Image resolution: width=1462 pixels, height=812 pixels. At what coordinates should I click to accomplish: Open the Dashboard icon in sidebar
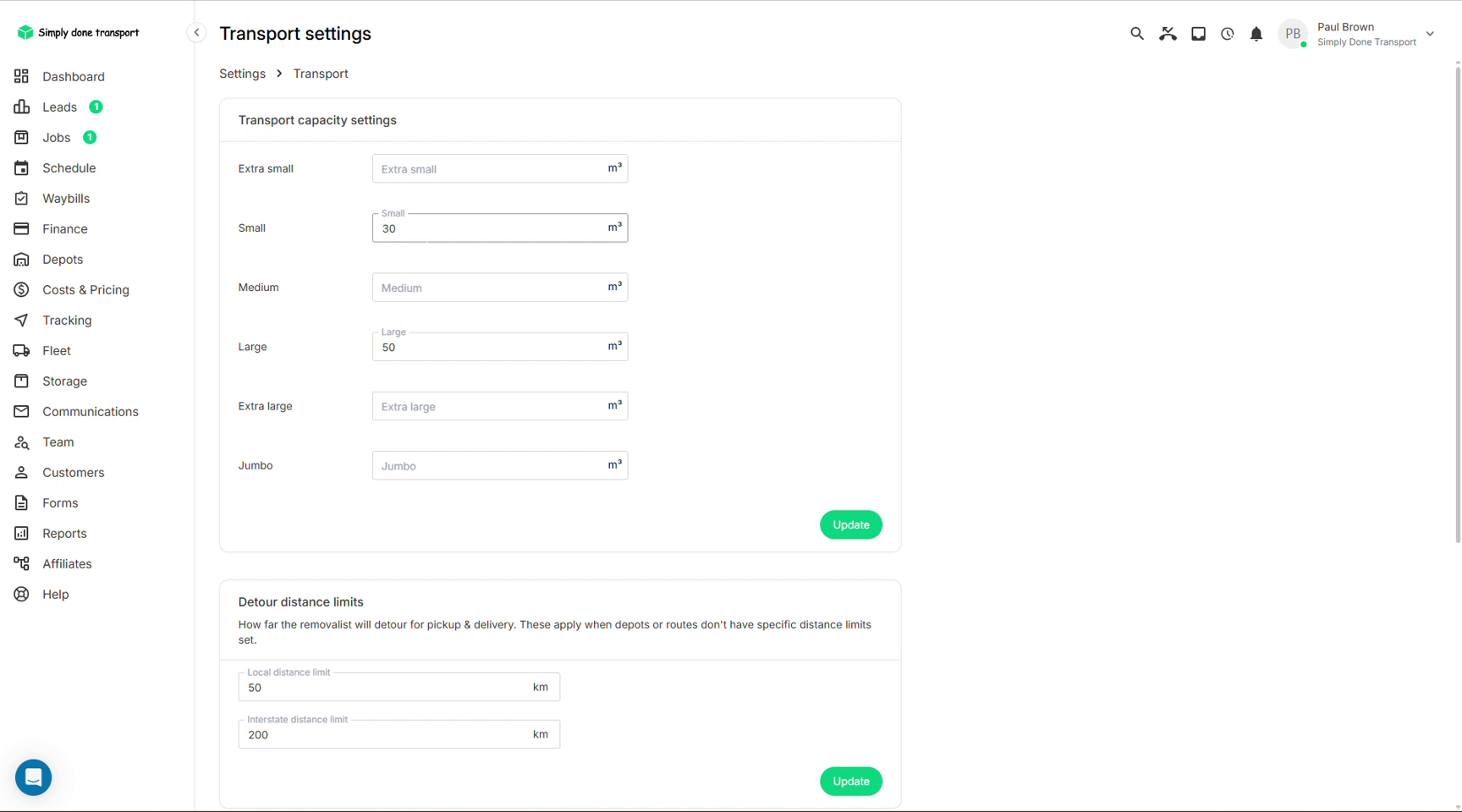[x=21, y=76]
